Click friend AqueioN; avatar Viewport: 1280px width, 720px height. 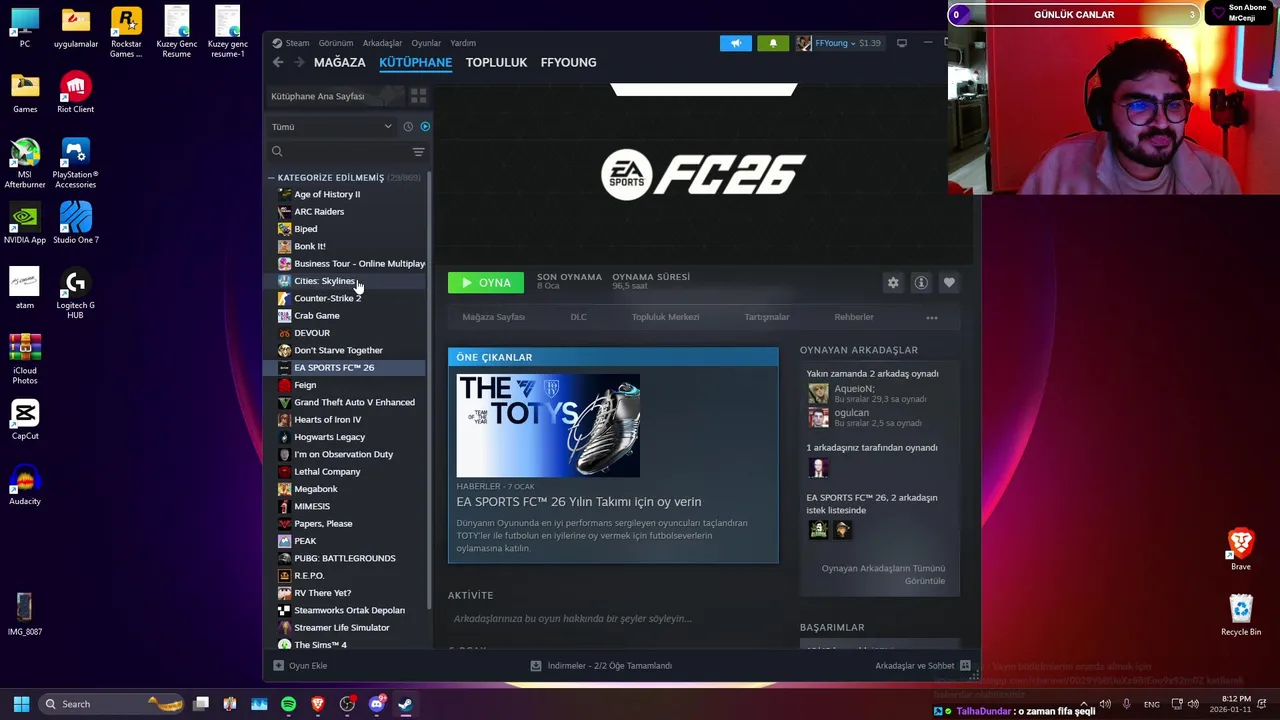818,393
